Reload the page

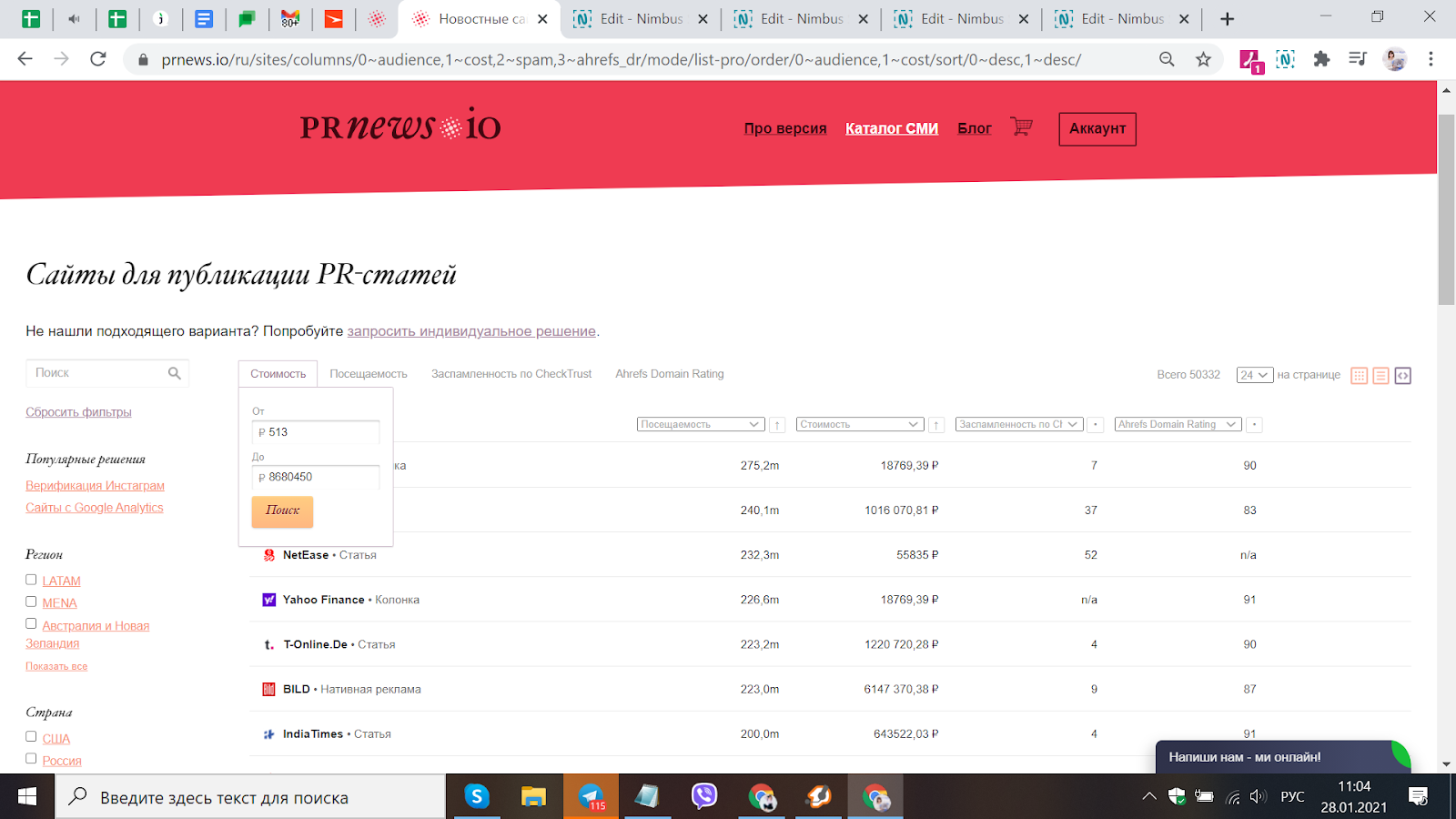click(98, 59)
